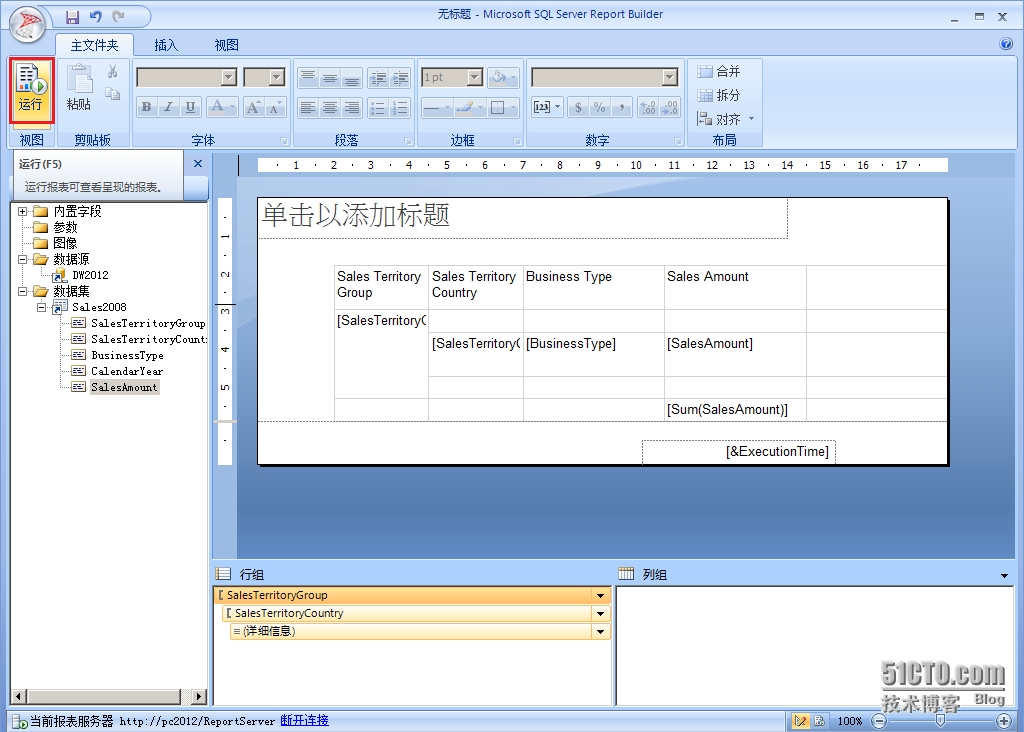Click the numbered list icon
The image size is (1024, 732).
click(x=400, y=107)
